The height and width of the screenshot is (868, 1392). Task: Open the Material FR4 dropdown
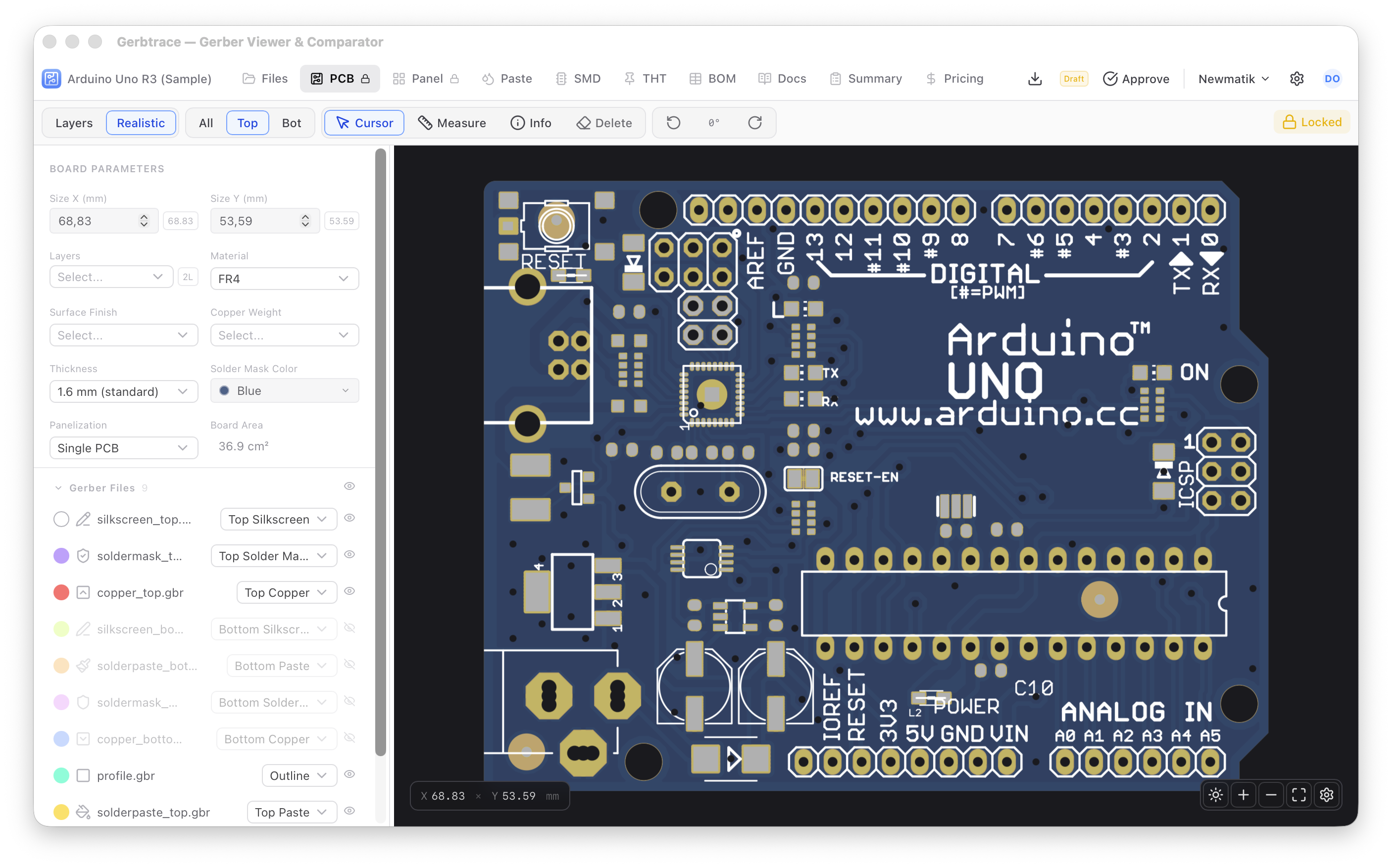[x=284, y=279]
